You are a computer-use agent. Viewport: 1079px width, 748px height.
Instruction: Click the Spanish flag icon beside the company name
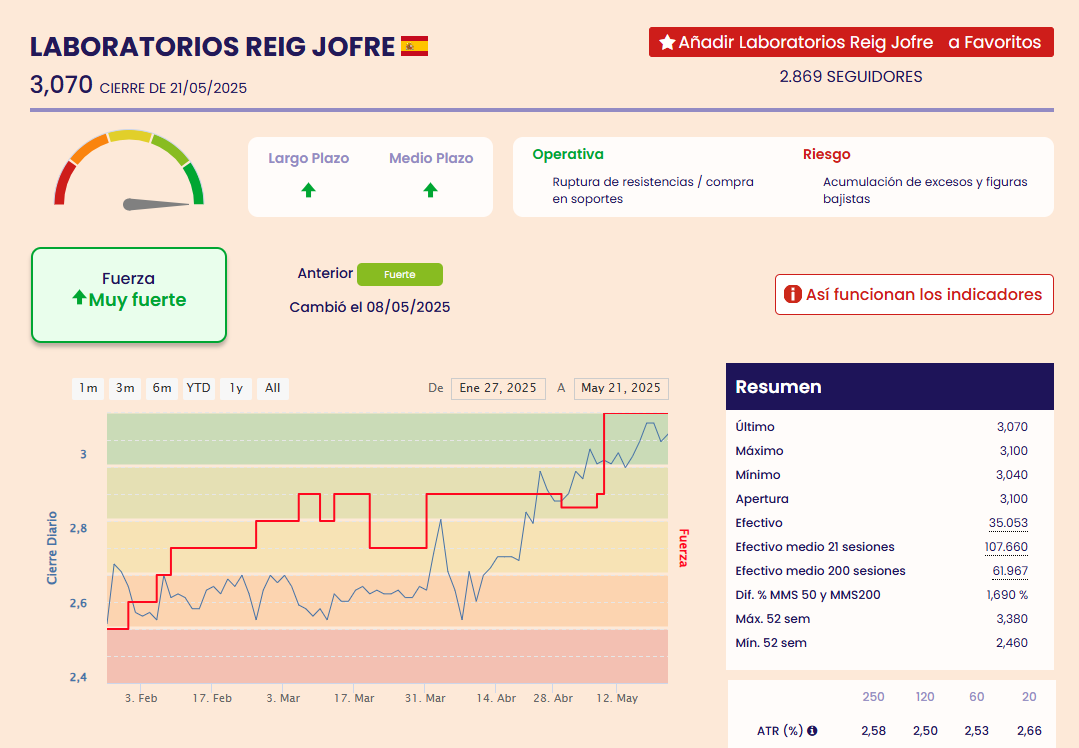coord(414,46)
